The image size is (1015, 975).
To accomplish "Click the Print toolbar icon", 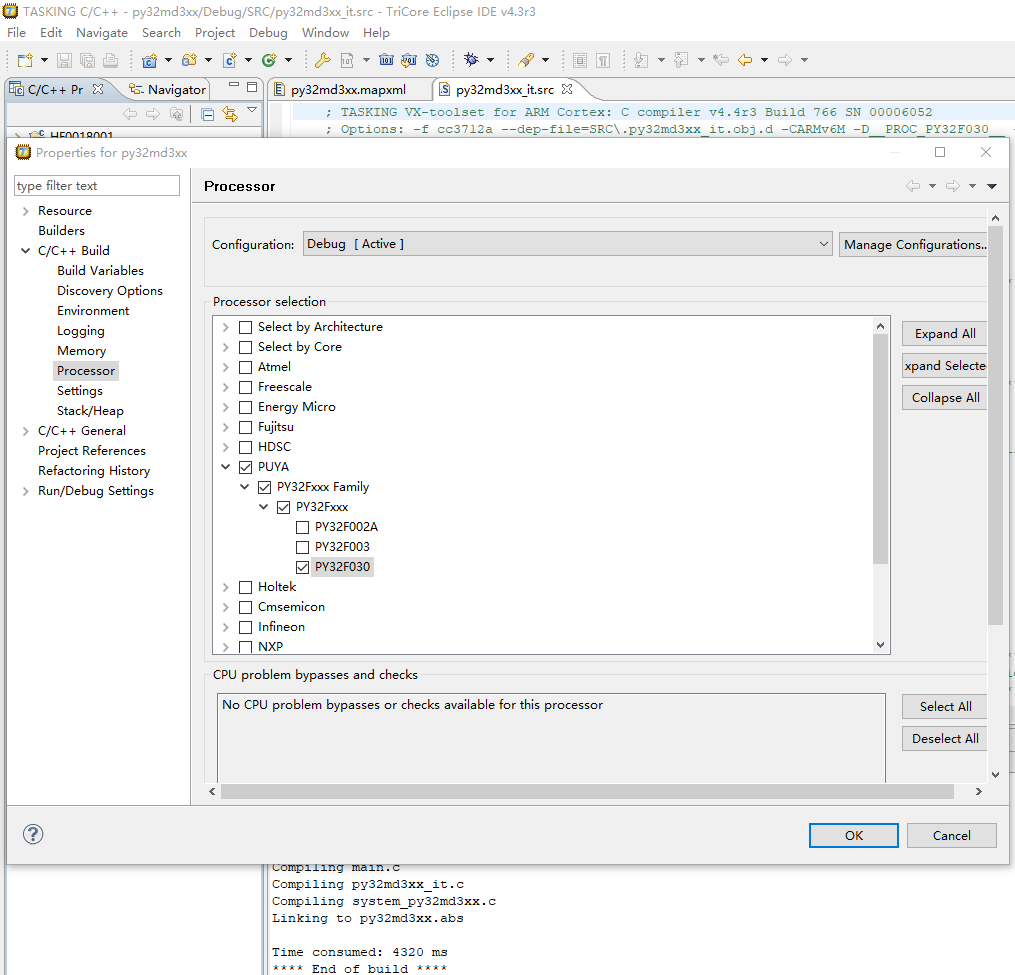I will click(111, 60).
